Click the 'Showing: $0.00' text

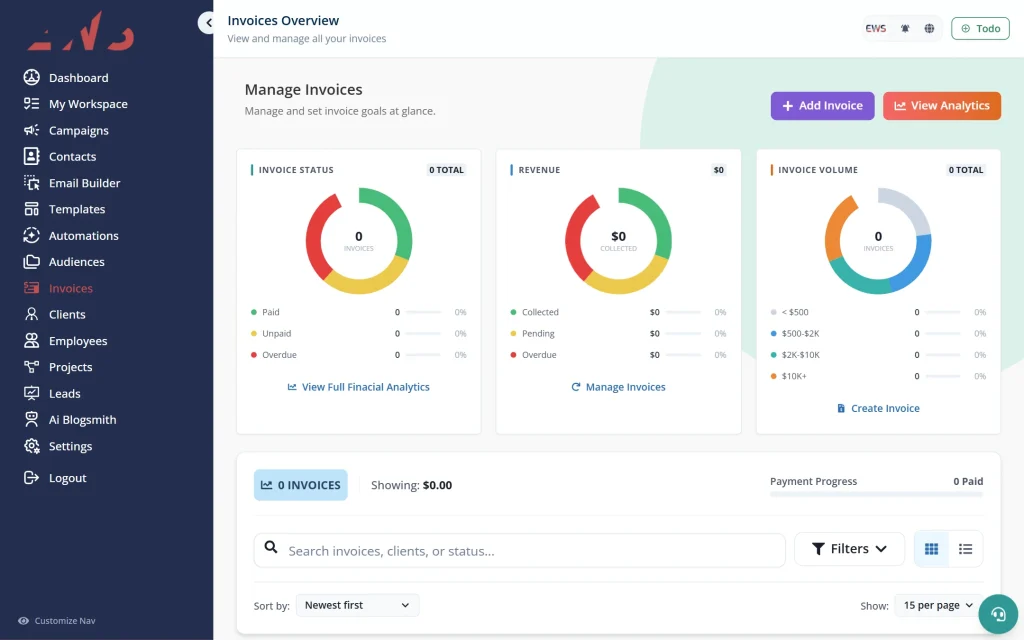tap(411, 485)
